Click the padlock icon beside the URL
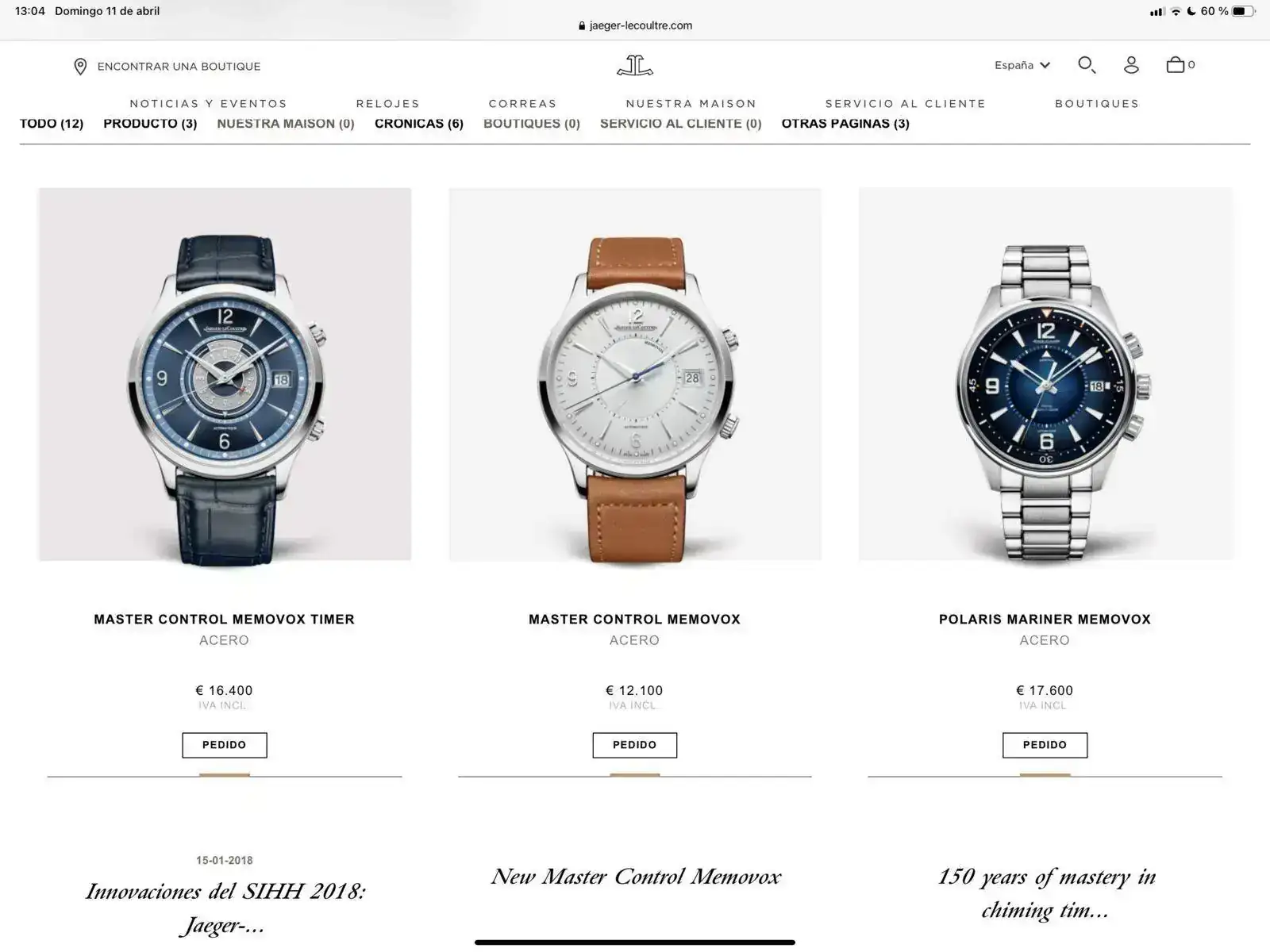This screenshot has width=1270, height=952. 582,25
